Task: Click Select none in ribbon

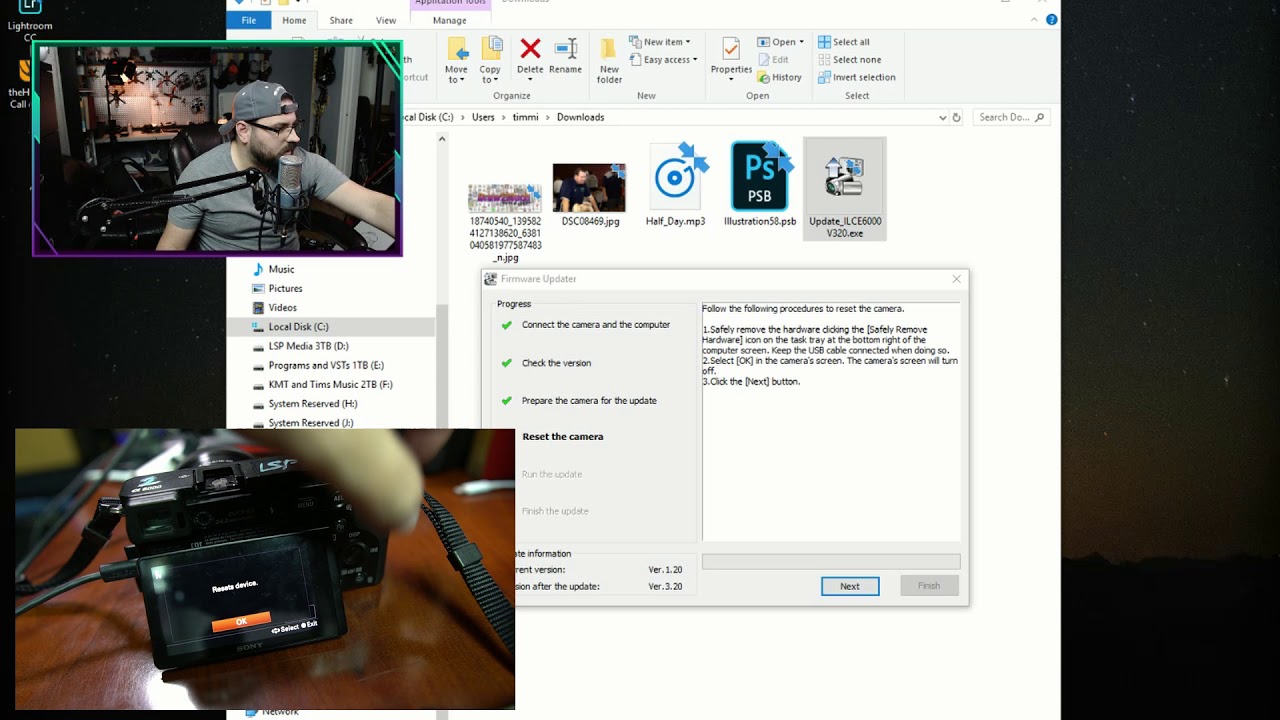Action: click(849, 60)
